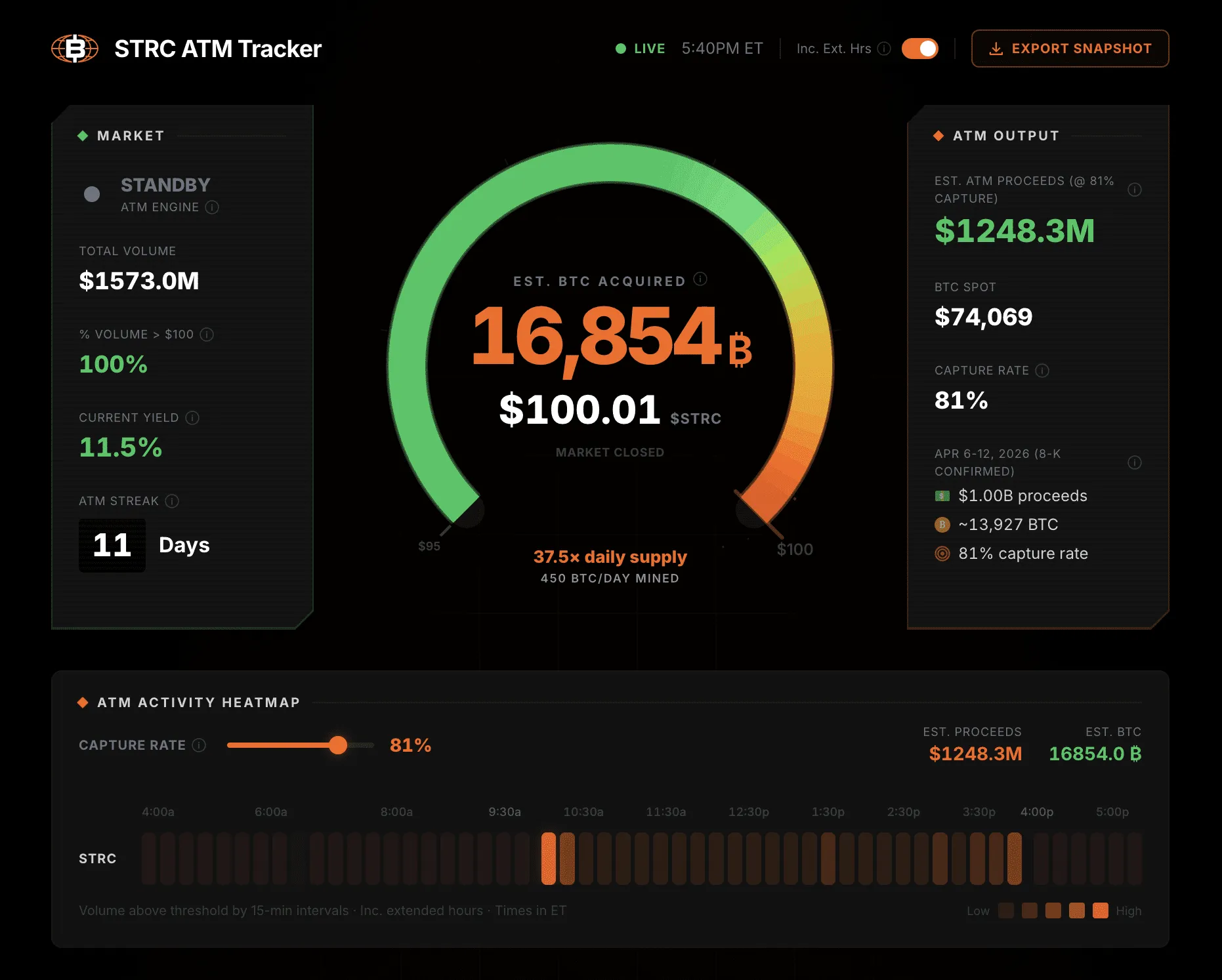Image resolution: width=1222 pixels, height=980 pixels.
Task: Click the download icon inside Export Snapshot
Action: click(x=998, y=48)
